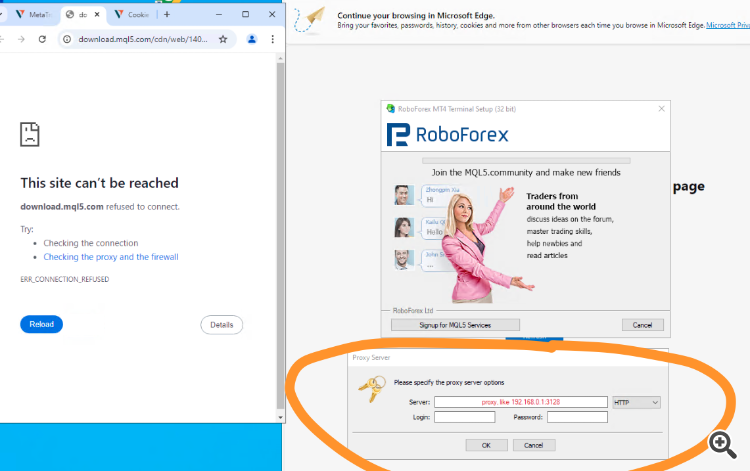Maximize the Chrome window
The height and width of the screenshot is (471, 750).
click(245, 15)
